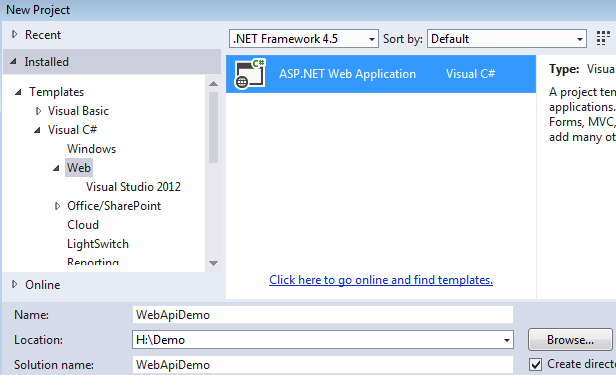The width and height of the screenshot is (616, 375).
Task: Click the template tree scrollbar thumb
Action: pos(213,127)
